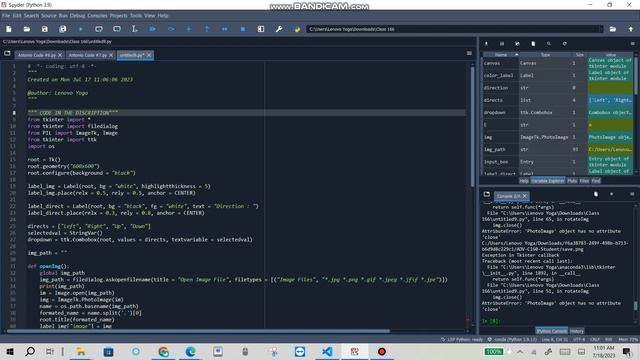Switch to the History tab
The height and width of the screenshot is (360, 640).
pyautogui.click(x=576, y=331)
